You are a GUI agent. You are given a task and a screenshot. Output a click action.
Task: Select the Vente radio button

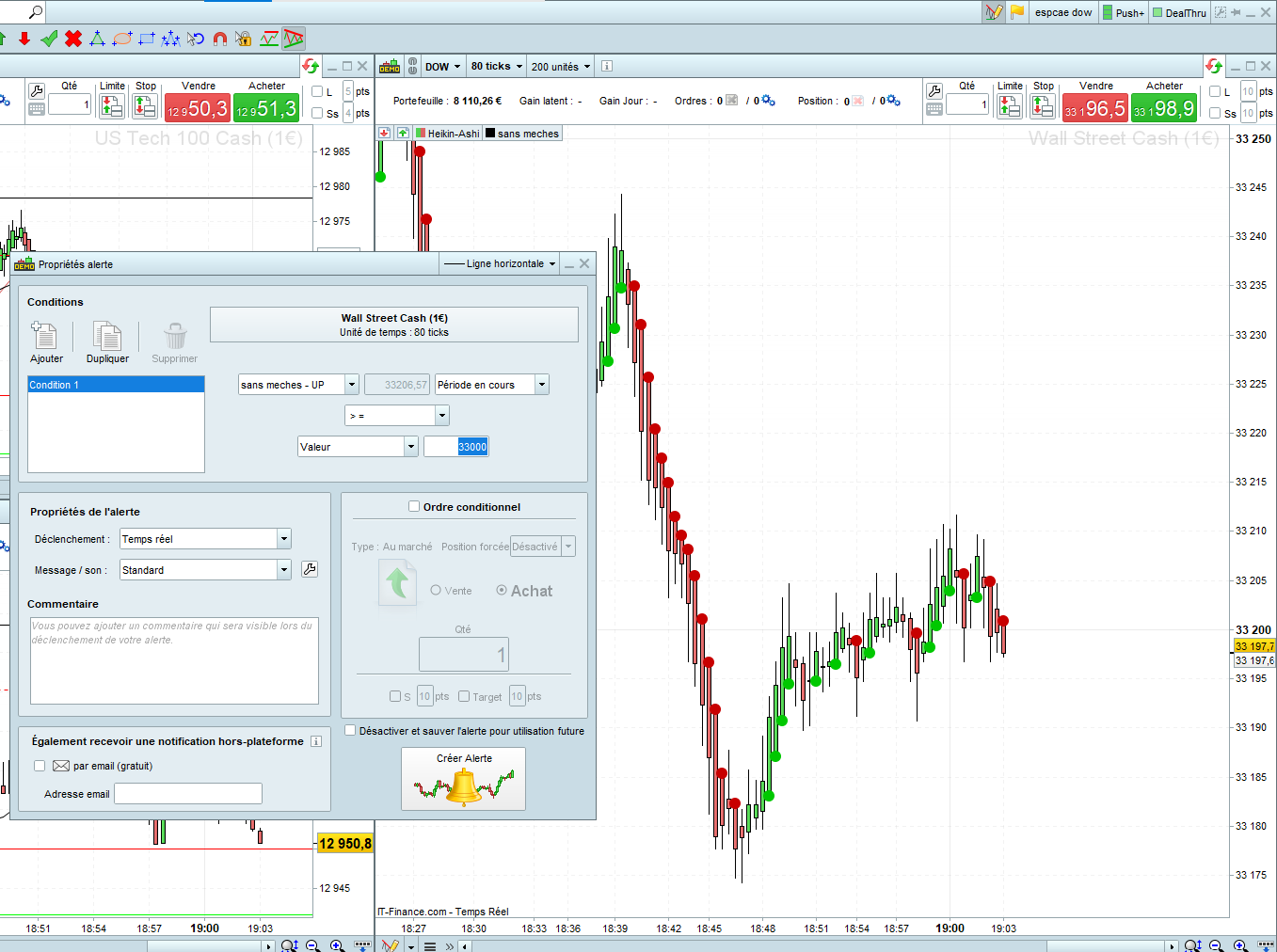pyautogui.click(x=436, y=591)
